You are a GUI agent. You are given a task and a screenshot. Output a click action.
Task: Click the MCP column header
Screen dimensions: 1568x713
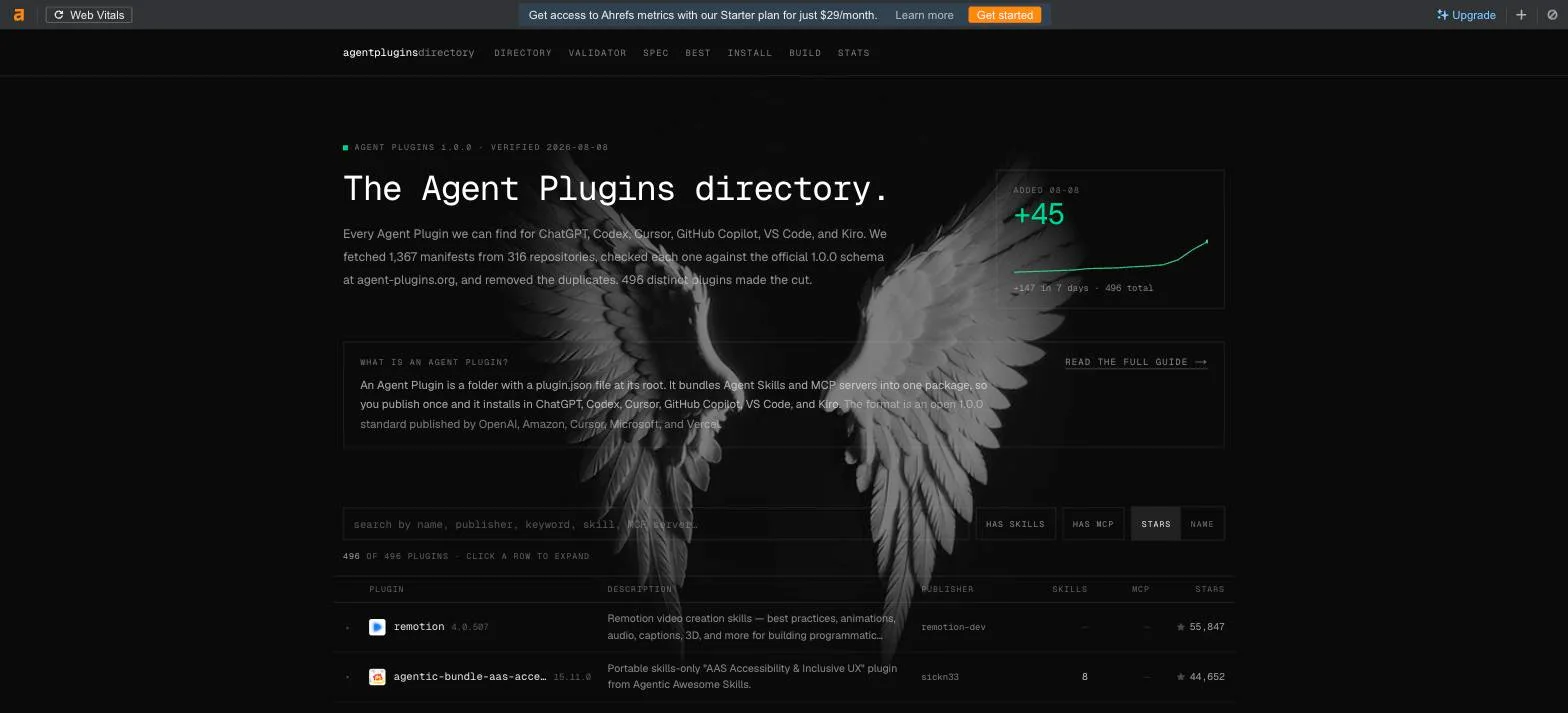[1141, 589]
